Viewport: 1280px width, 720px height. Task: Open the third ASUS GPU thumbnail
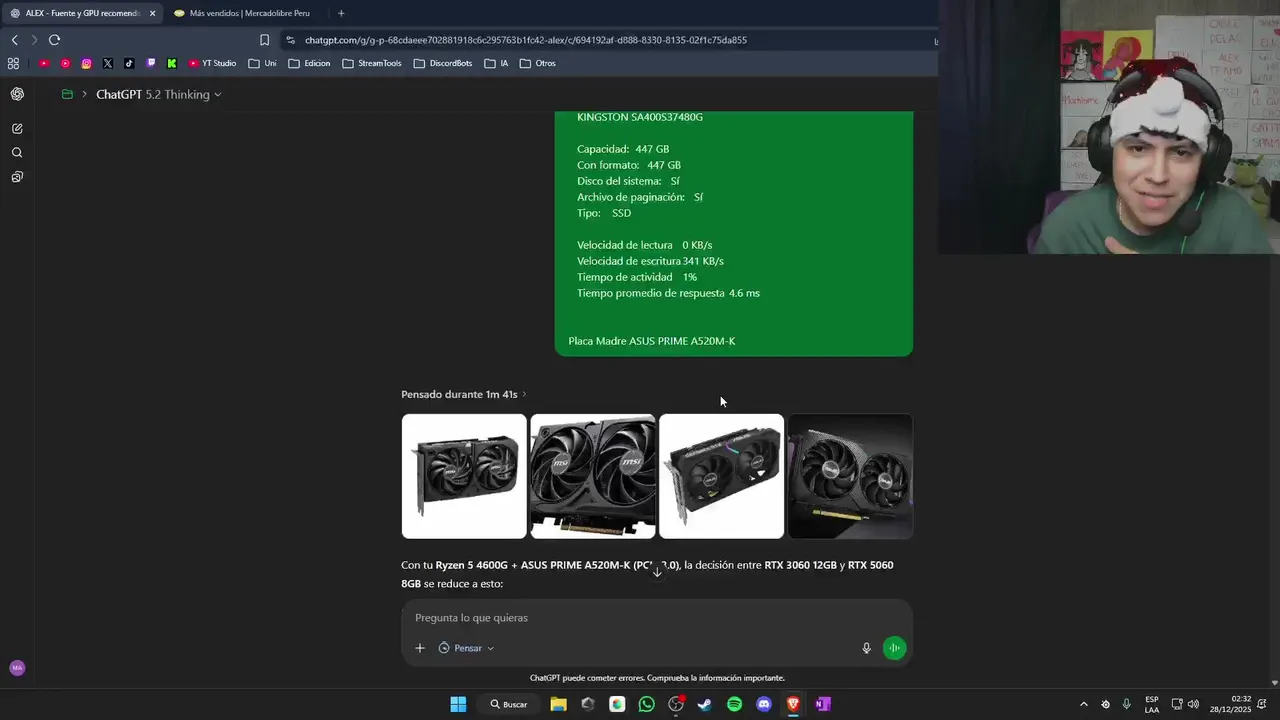coord(721,476)
